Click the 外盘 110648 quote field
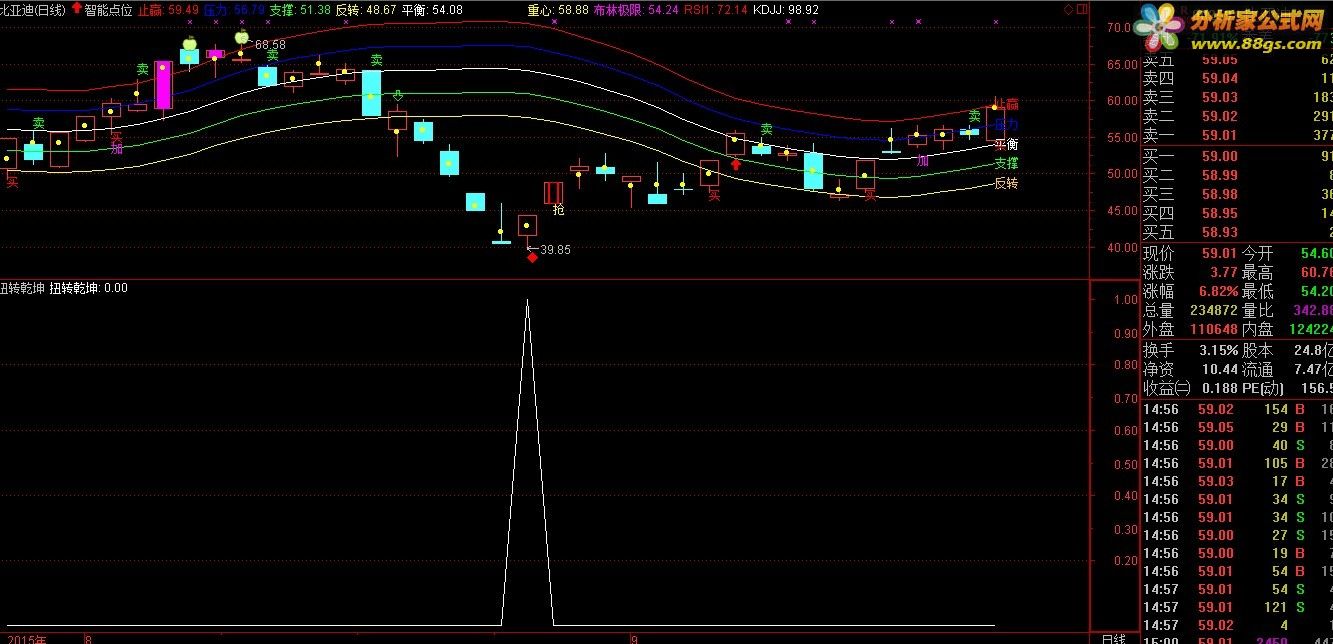1333x644 pixels. pos(1190,329)
